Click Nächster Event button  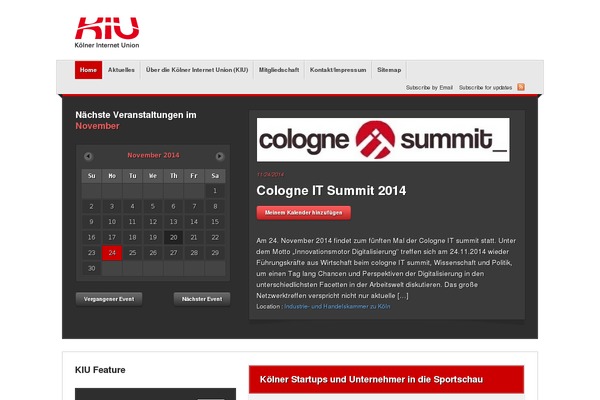[x=202, y=299]
